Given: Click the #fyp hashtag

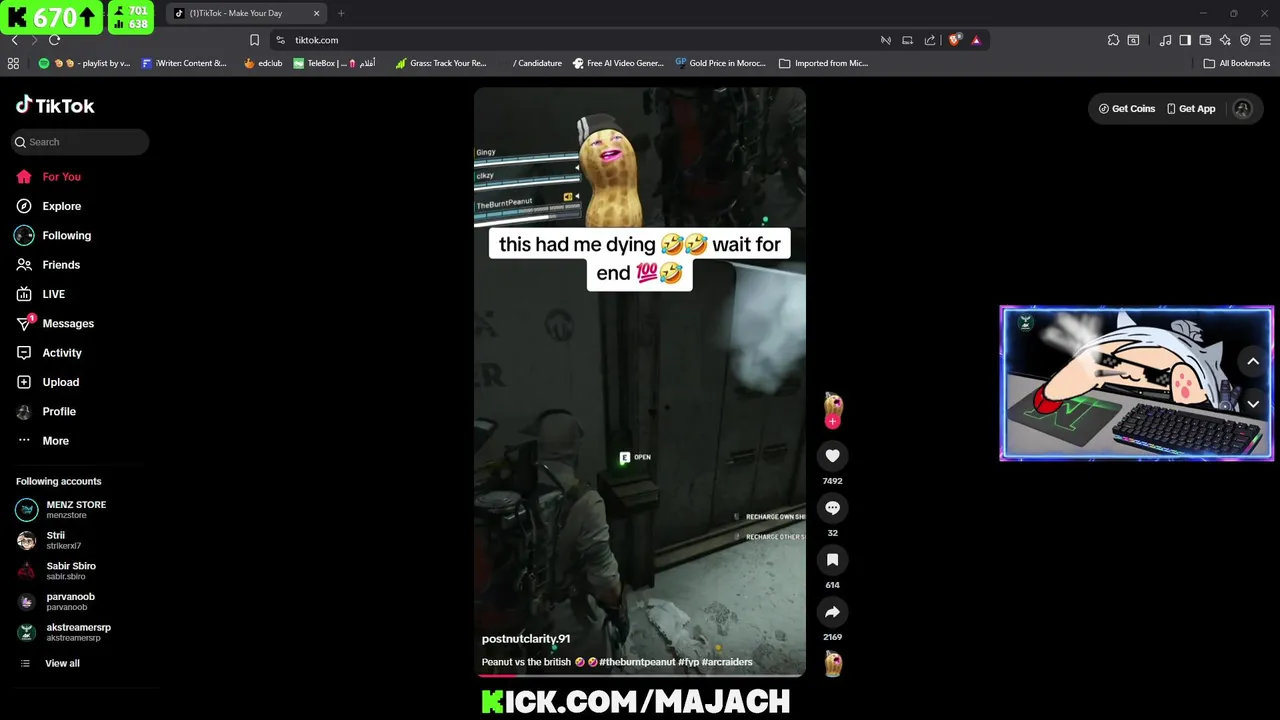Looking at the screenshot, I should (689, 662).
